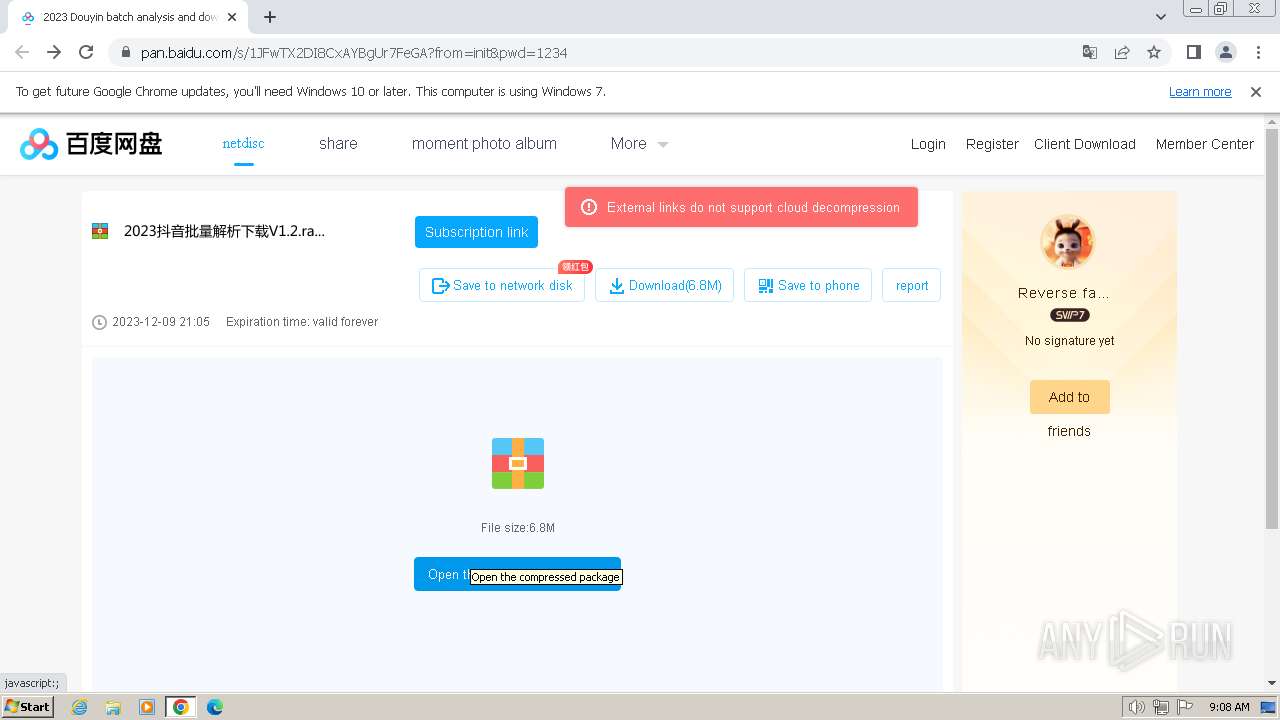Select the netdisc tab
The height and width of the screenshot is (720, 1280).
pos(243,144)
